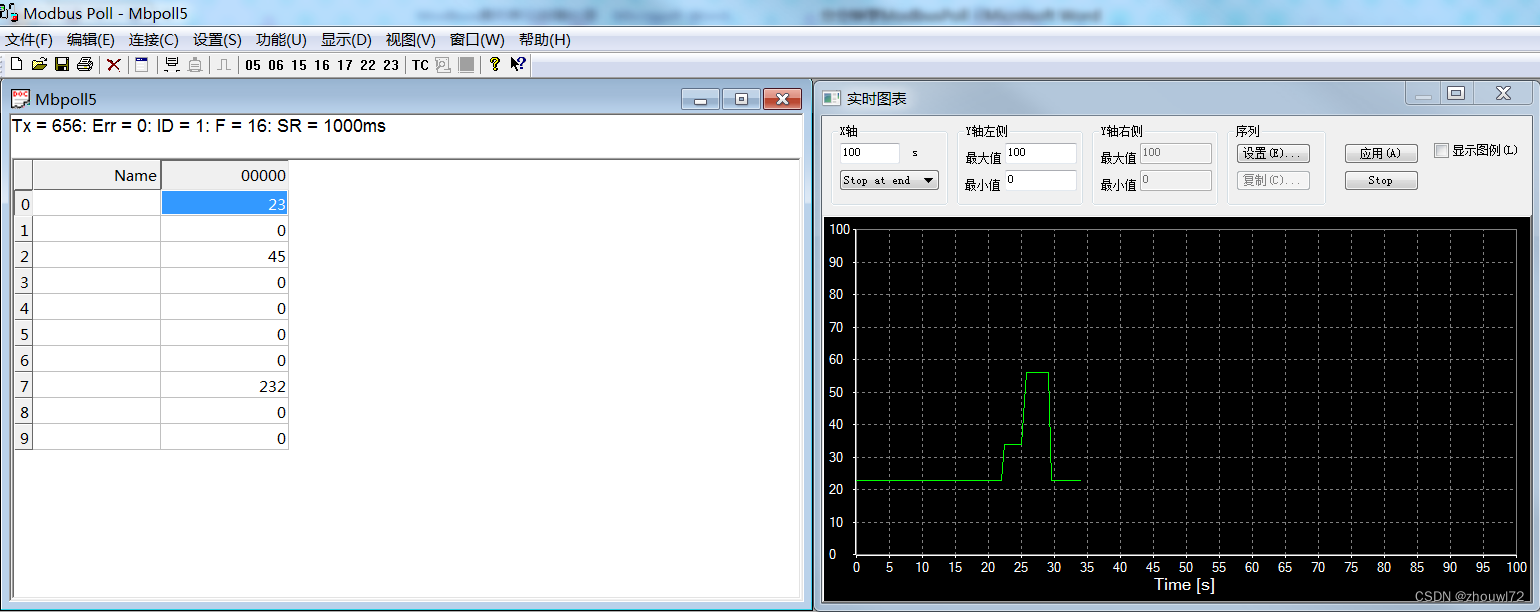Toggle the 显示图例(L) checkbox
Screen dimensions: 1540x612
(1441, 151)
